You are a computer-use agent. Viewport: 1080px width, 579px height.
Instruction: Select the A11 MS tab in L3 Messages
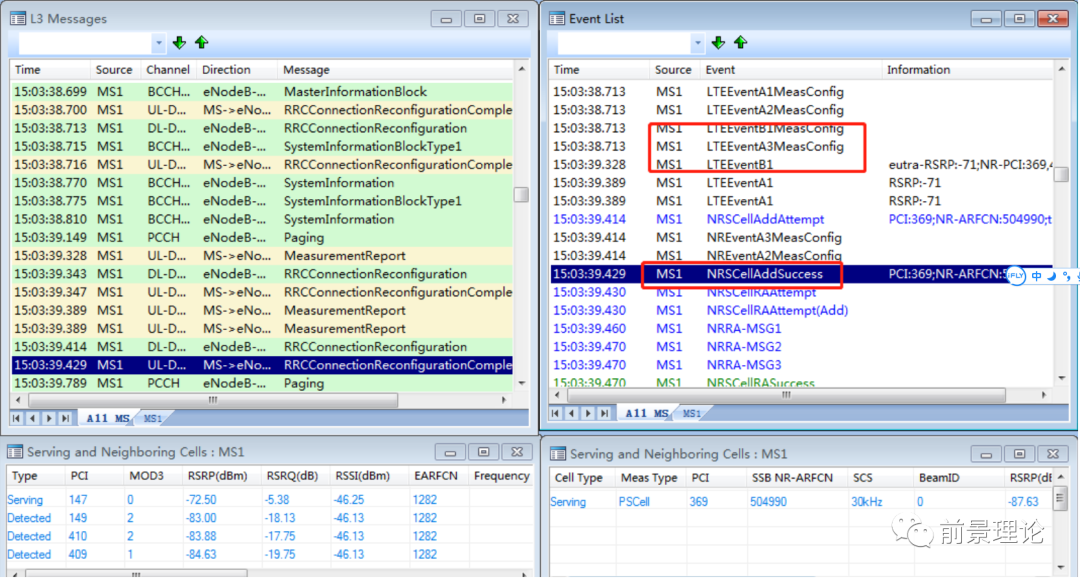click(107, 418)
